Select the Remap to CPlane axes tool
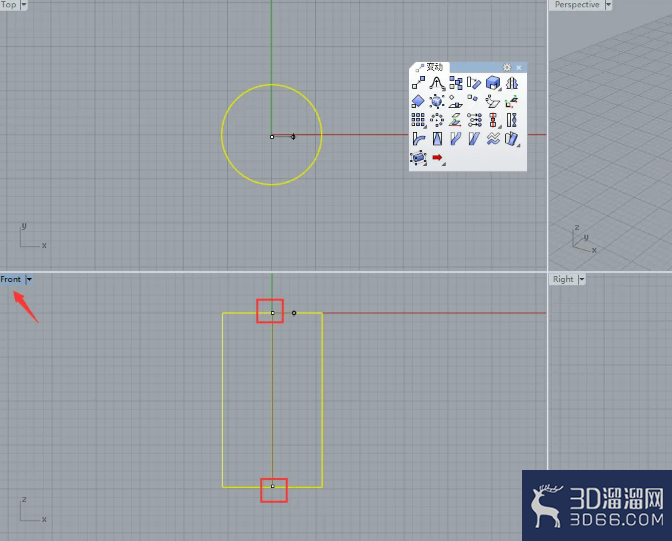Viewport: 672px width, 541px height. [512, 101]
